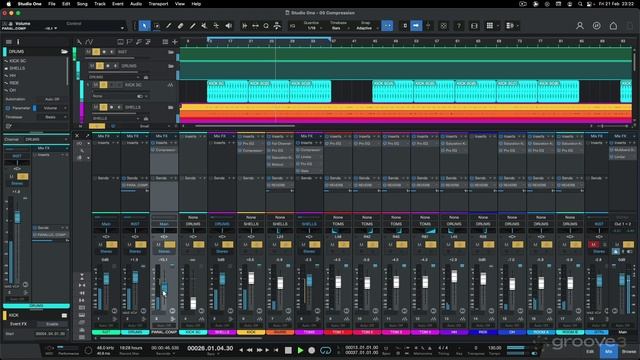Open the Browse panel button
Screen dimensions: 640x360
629,351
